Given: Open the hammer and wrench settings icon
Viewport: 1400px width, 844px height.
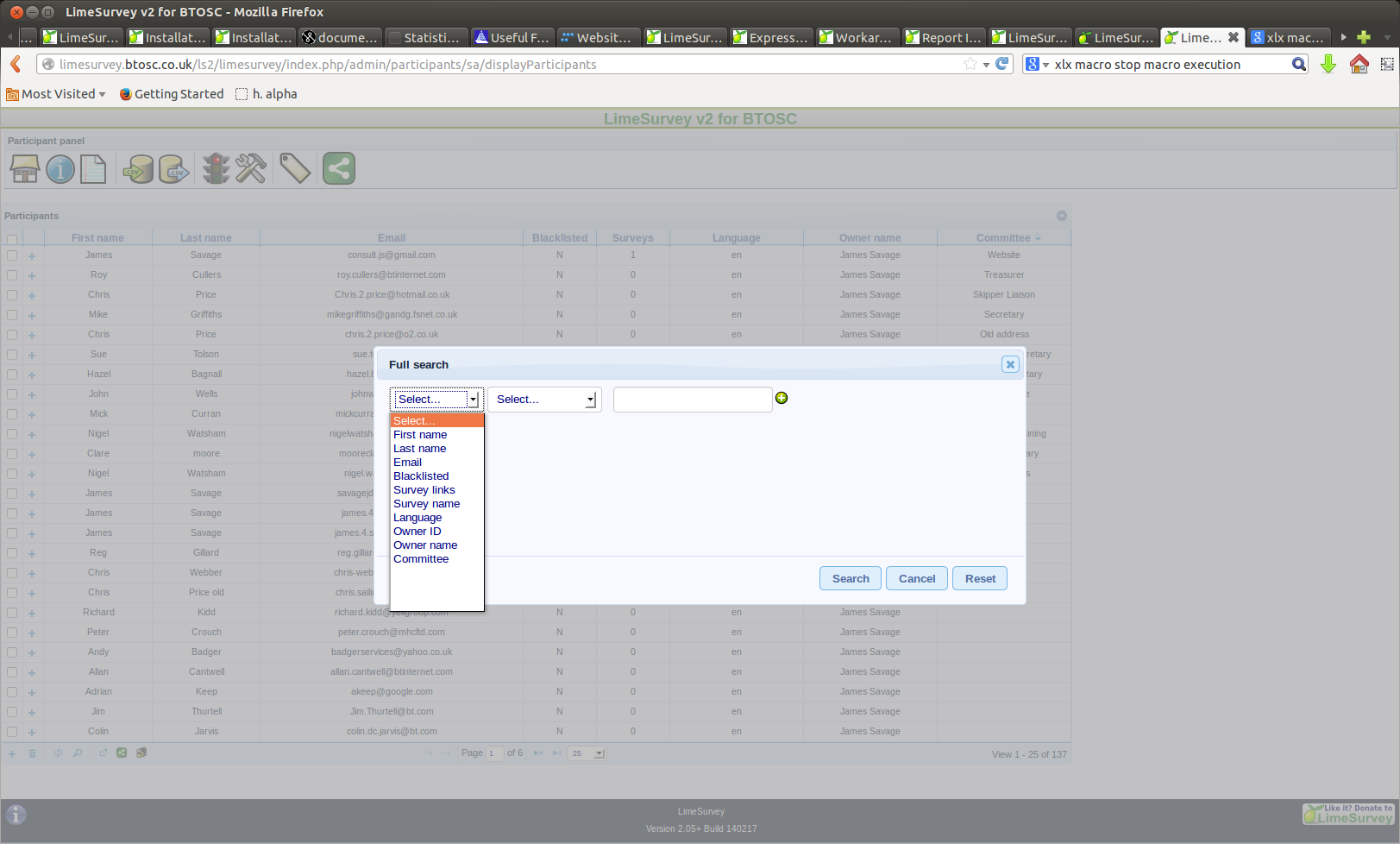Looking at the screenshot, I should [251, 169].
